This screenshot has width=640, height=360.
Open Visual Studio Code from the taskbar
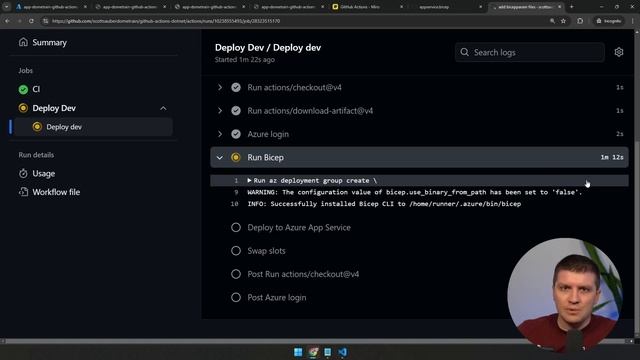pos(342,352)
